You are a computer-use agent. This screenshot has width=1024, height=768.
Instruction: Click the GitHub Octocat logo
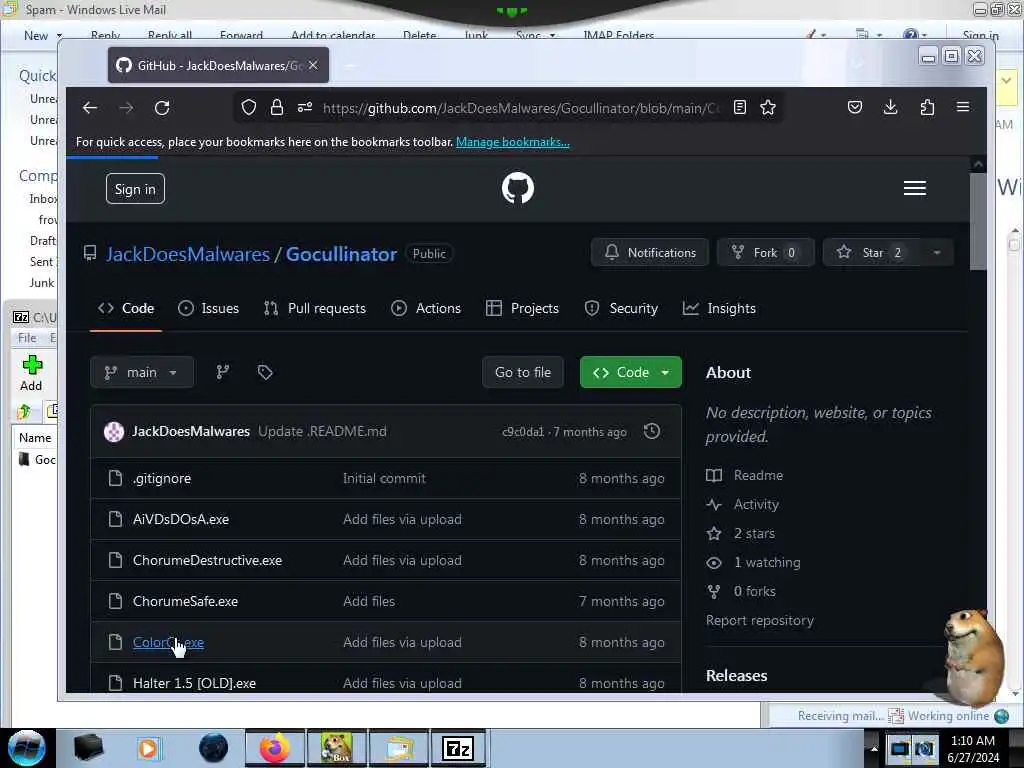[518, 188]
